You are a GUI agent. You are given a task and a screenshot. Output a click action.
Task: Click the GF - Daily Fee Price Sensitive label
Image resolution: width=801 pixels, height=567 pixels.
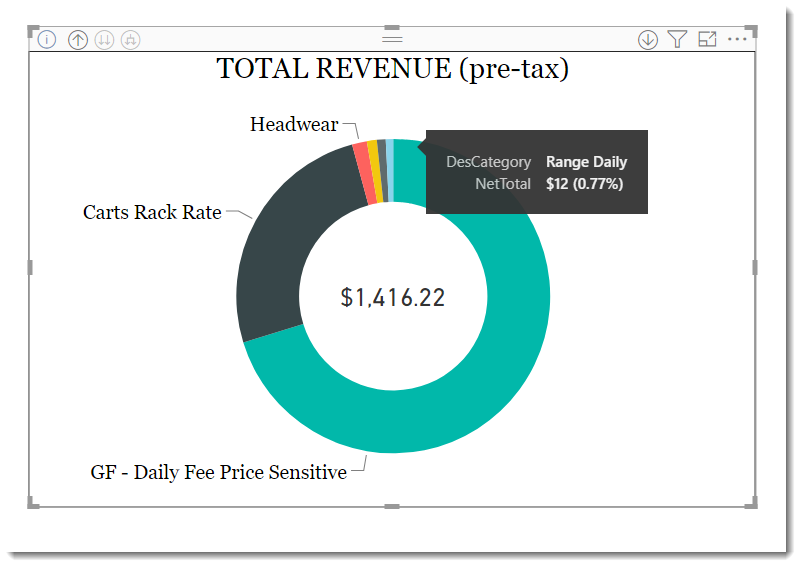219,472
